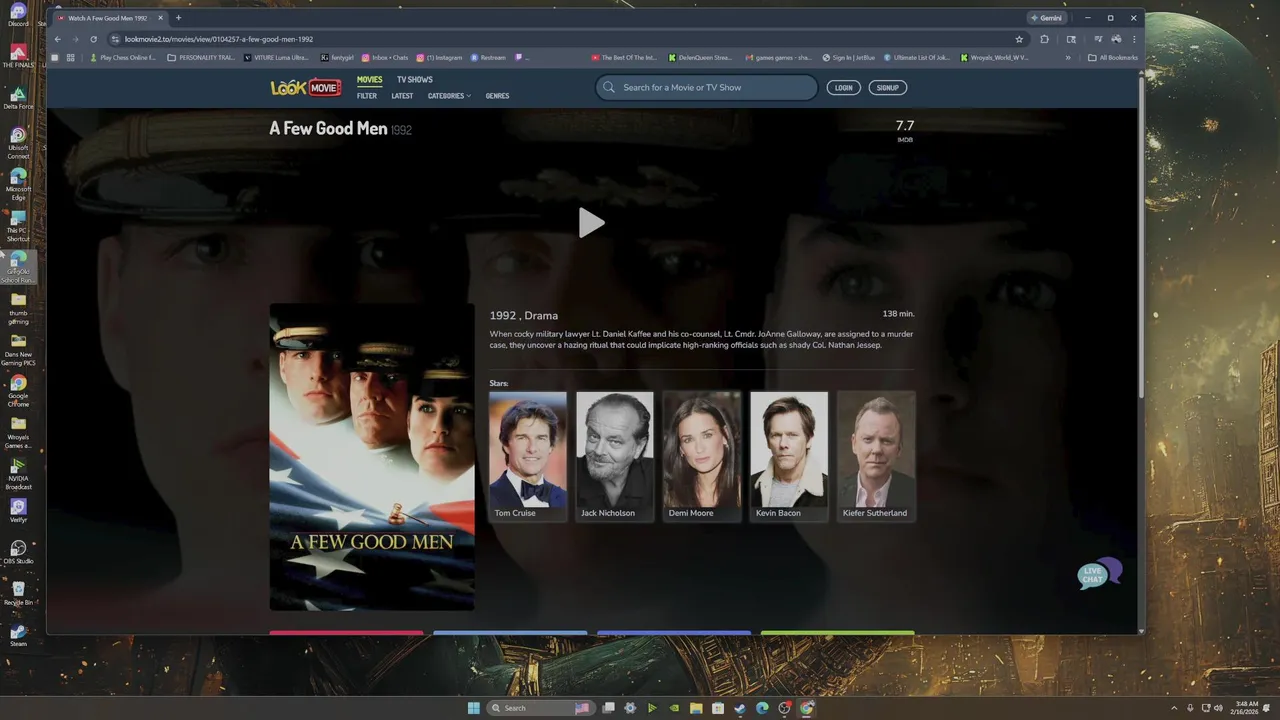Expand the Categories dropdown
Viewport: 1280px width, 720px height.
click(x=449, y=96)
